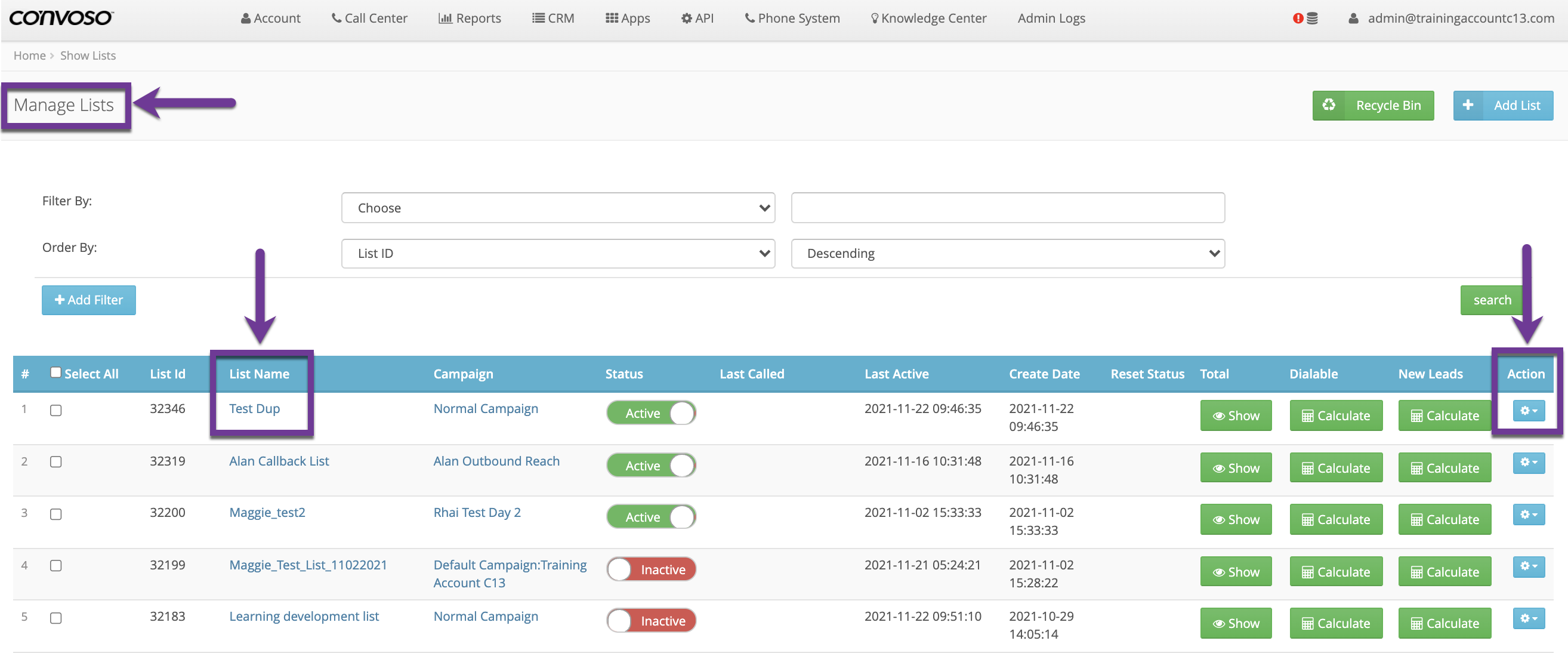Click Show total for Alan Callback List
Image resolution: width=1568 pixels, height=653 pixels.
click(x=1236, y=468)
